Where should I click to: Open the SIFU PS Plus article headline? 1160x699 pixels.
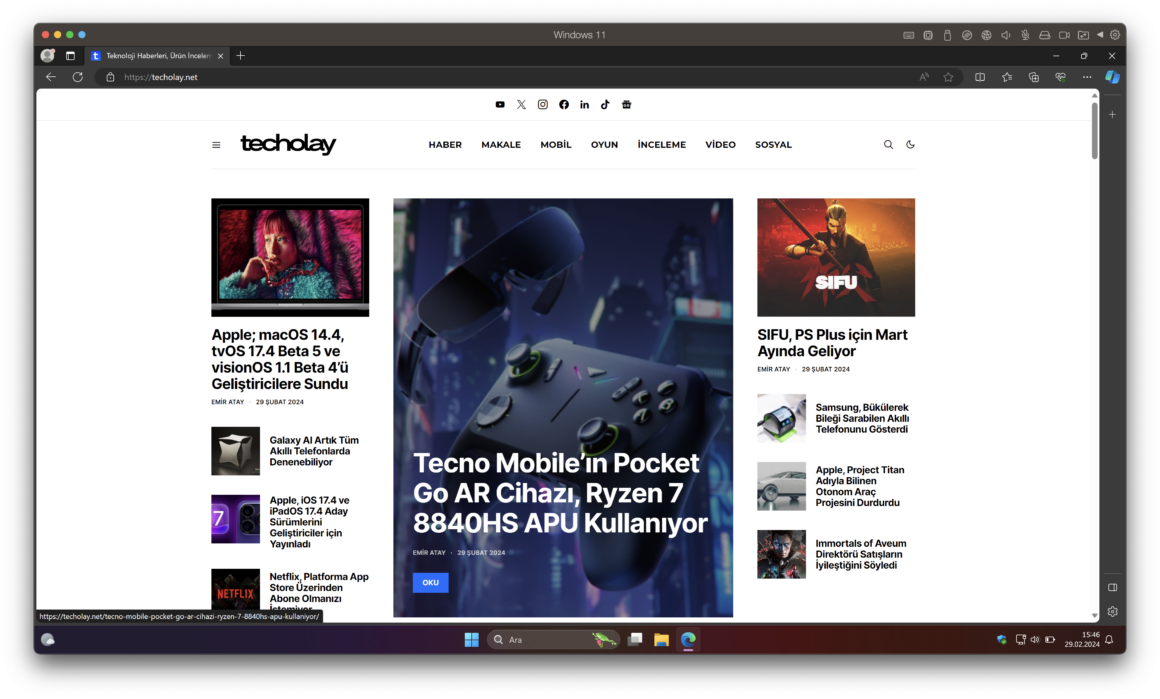832,343
